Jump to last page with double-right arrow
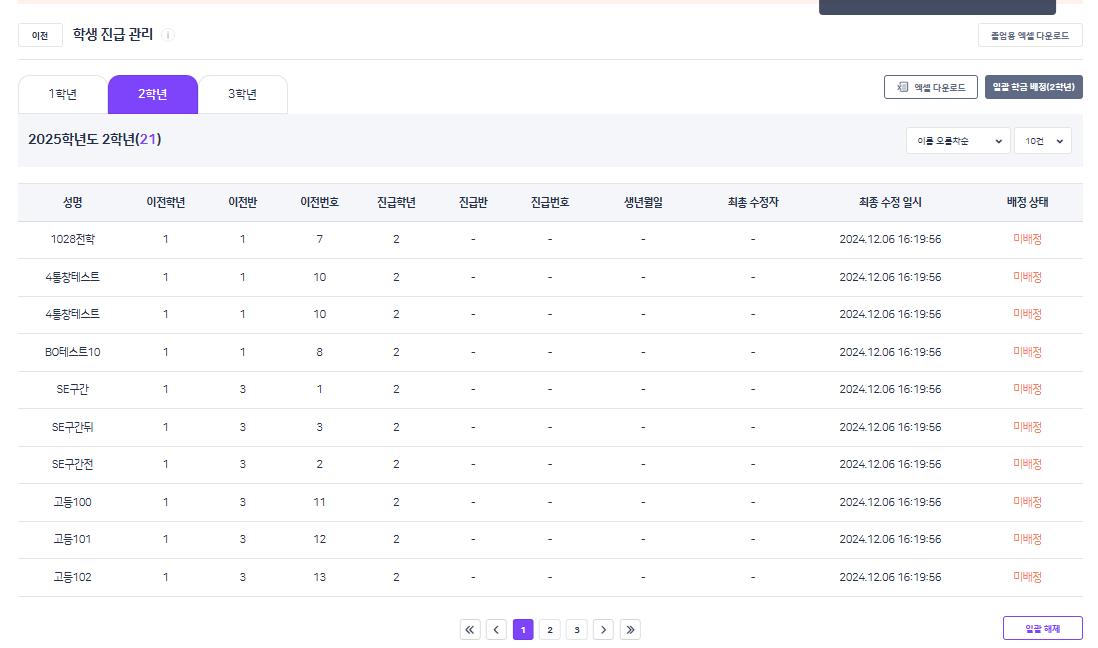 tap(630, 629)
